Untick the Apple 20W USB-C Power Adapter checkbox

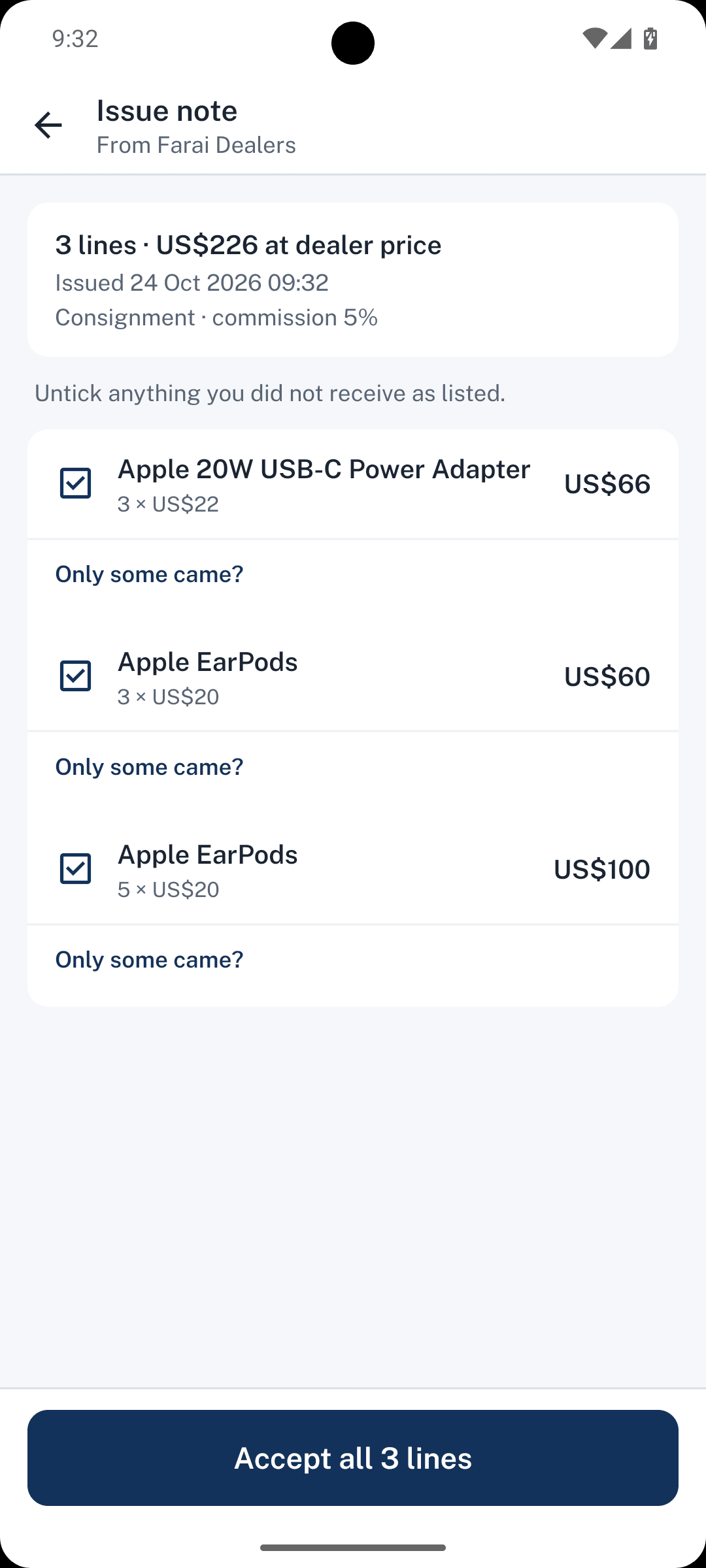coord(76,483)
